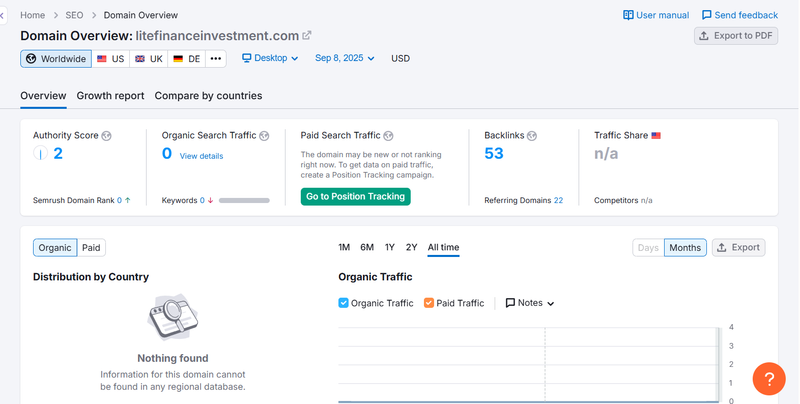Image resolution: width=800 pixels, height=404 pixels.
Task: Click the Send feedback speech bubble icon
Action: pyautogui.click(x=707, y=15)
